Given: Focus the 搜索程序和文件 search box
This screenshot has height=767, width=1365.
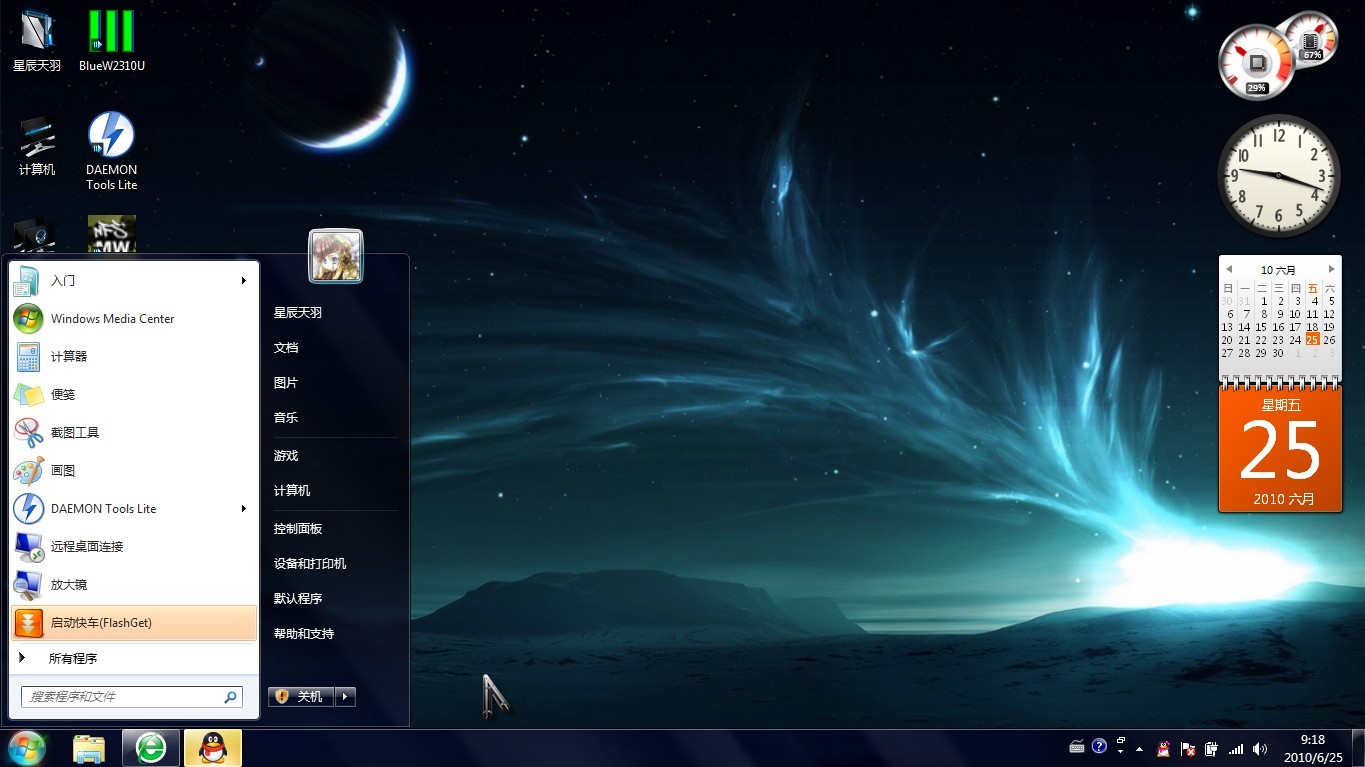Looking at the screenshot, I should pyautogui.click(x=132, y=697).
